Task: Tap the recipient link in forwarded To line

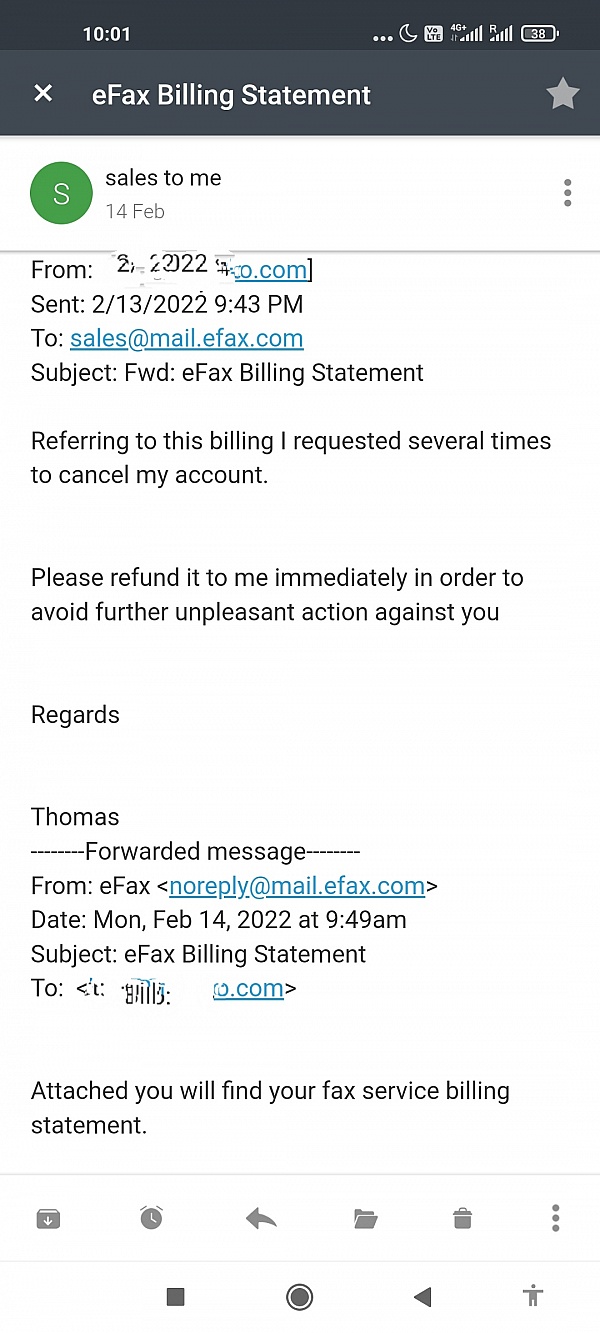Action: click(x=248, y=988)
